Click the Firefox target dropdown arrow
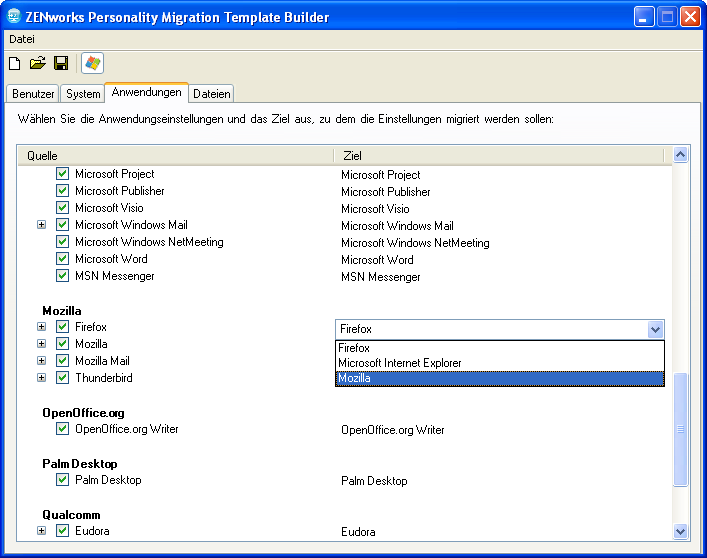The image size is (707, 558). (655, 329)
